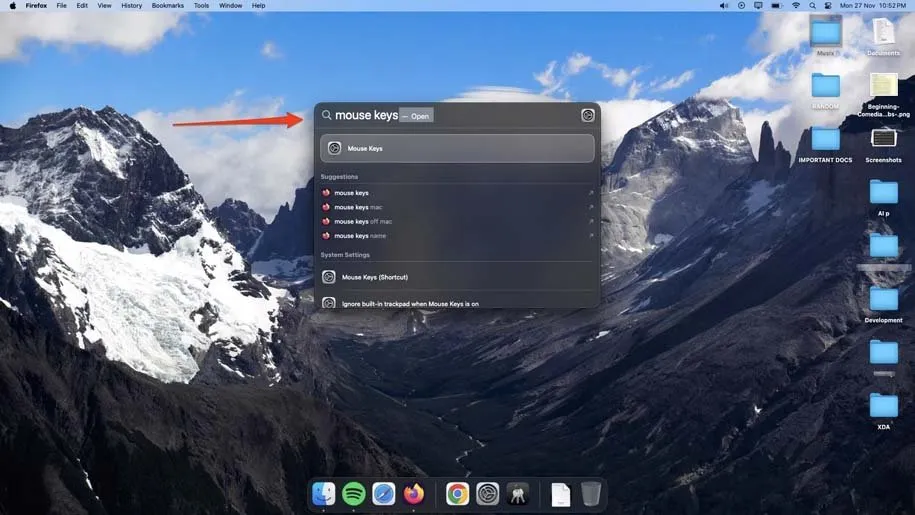
Task: Open the volume control in menu bar
Action: pyautogui.click(x=724, y=6)
